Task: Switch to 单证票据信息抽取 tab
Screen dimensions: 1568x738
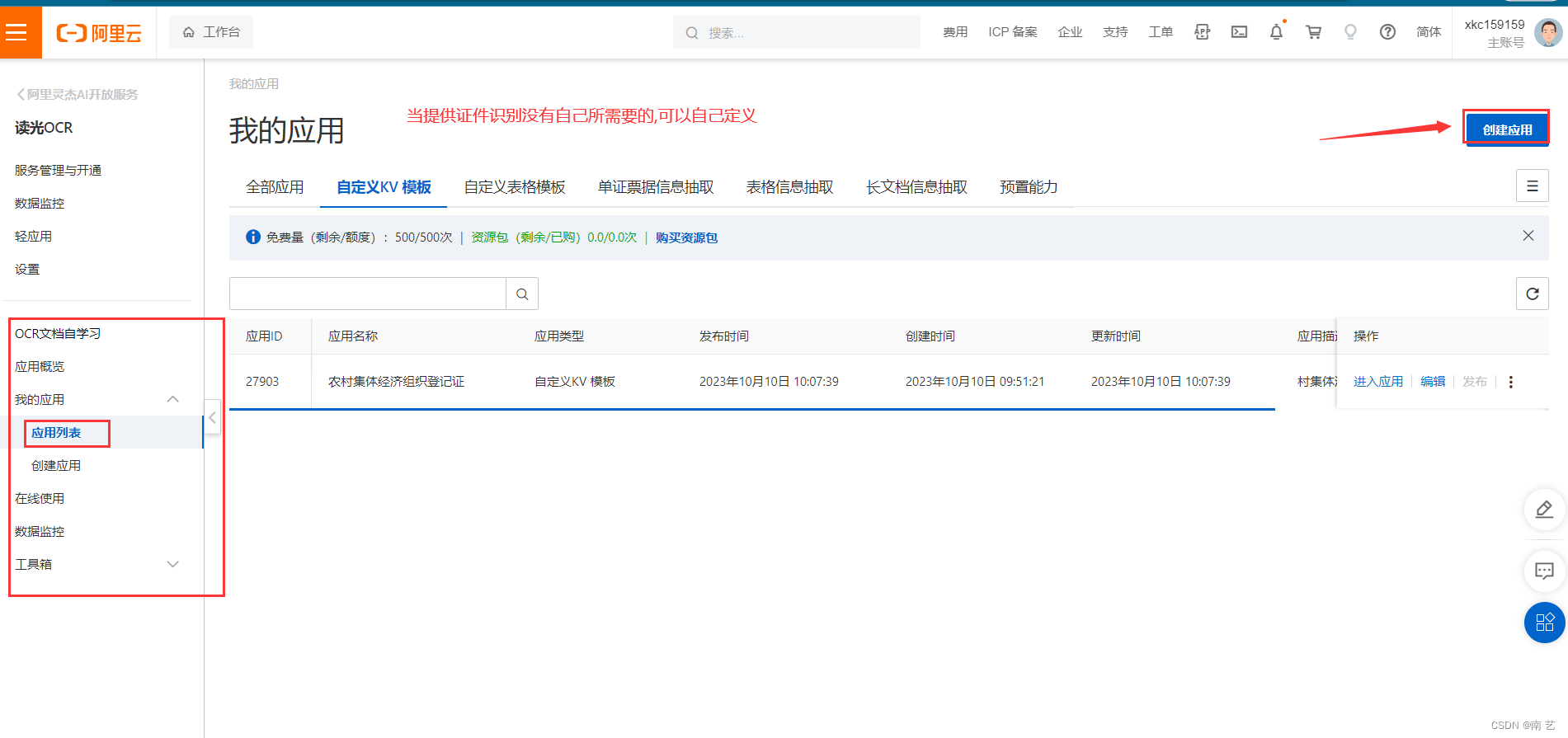Action: [x=656, y=187]
